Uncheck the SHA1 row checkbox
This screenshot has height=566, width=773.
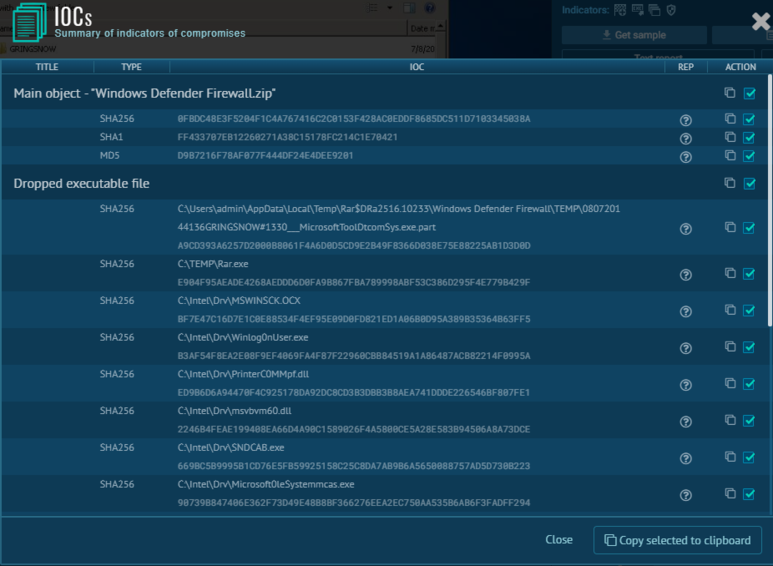click(749, 138)
